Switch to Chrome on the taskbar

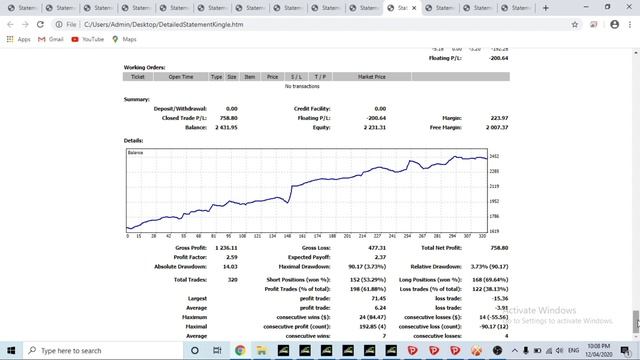(x=240, y=351)
